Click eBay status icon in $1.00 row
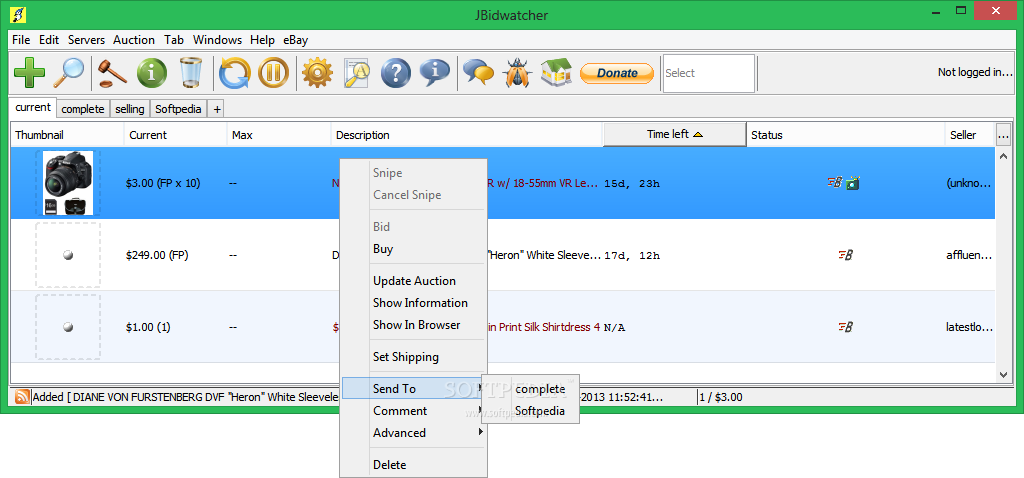1024x478 pixels. coord(846,327)
